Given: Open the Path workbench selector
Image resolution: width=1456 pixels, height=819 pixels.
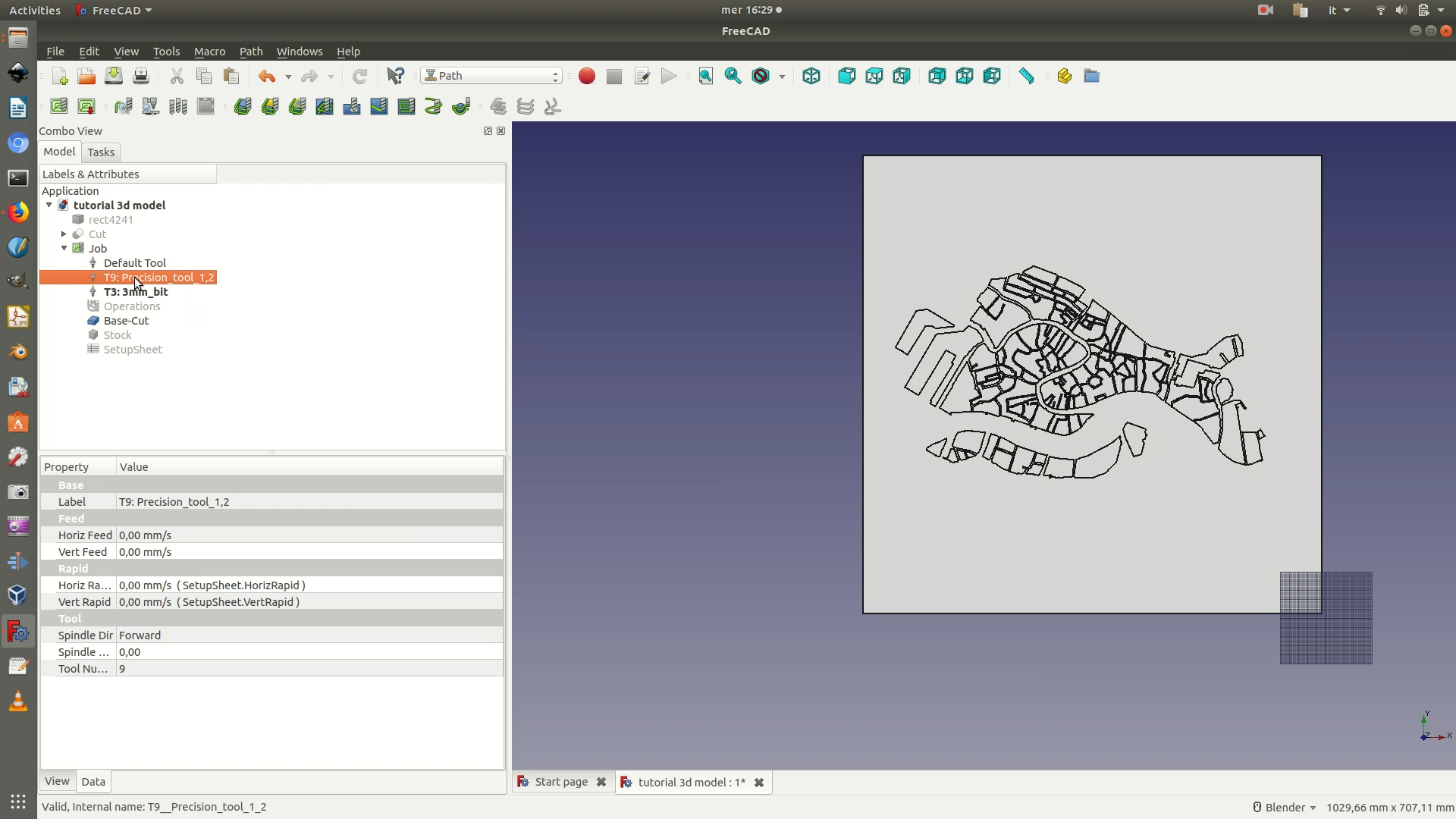Looking at the screenshot, I should pyautogui.click(x=491, y=76).
